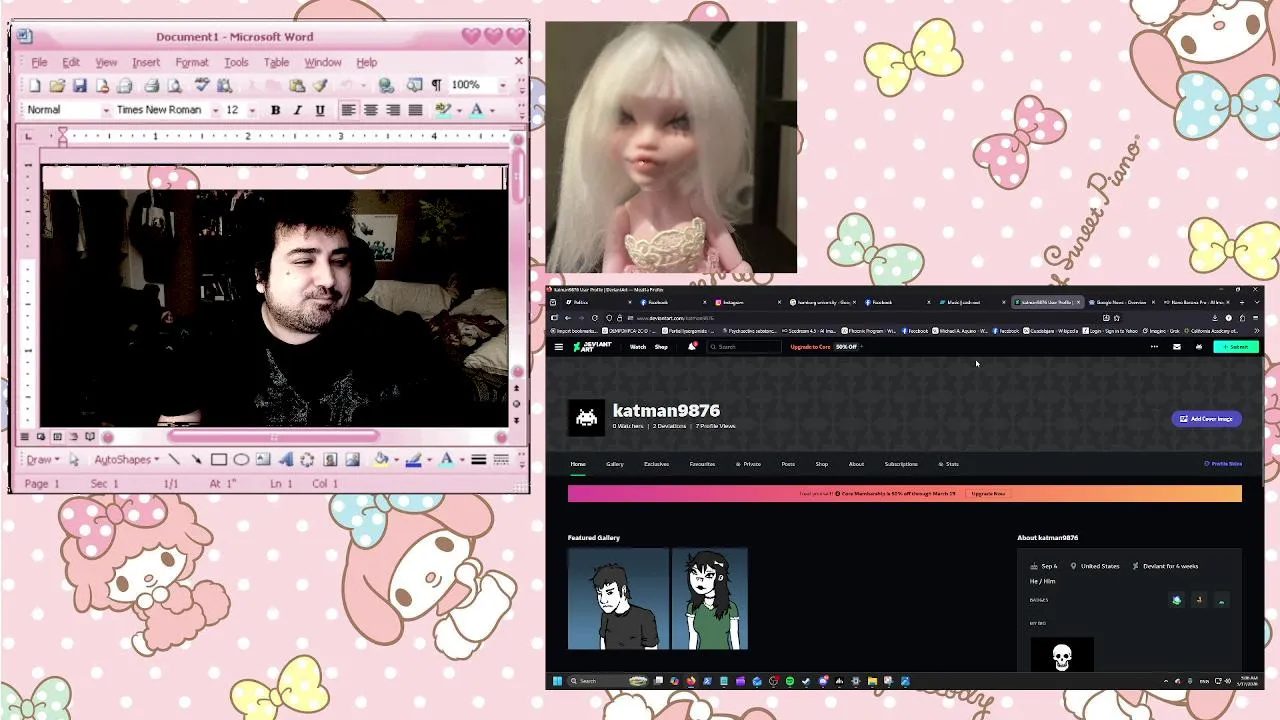1280x720 pixels.
Task: Click the Open folder icon in Word toolbar
Action: pyautogui.click(x=57, y=86)
